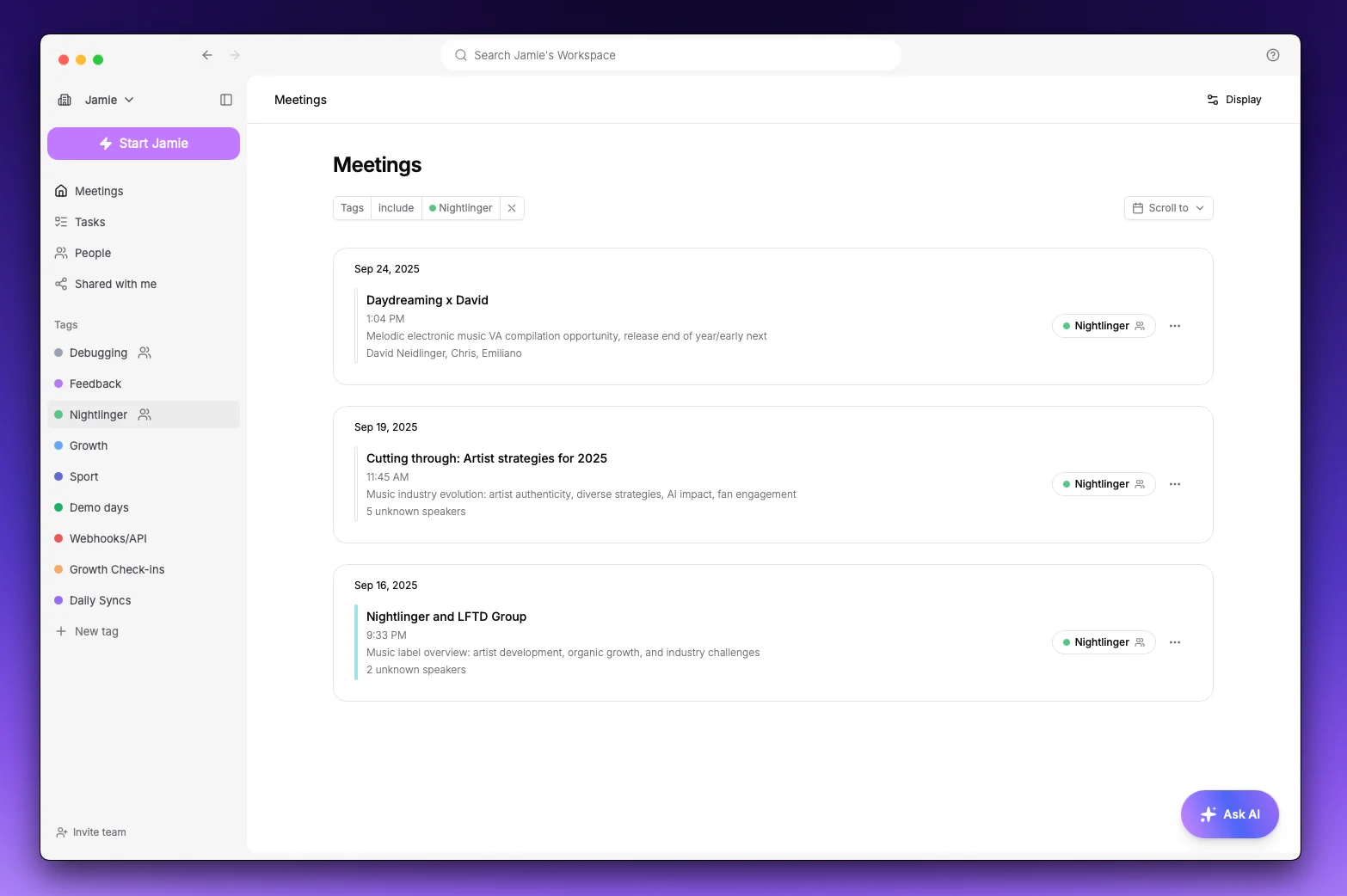The image size is (1347, 896).
Task: Add a New tag
Action: click(x=144, y=631)
